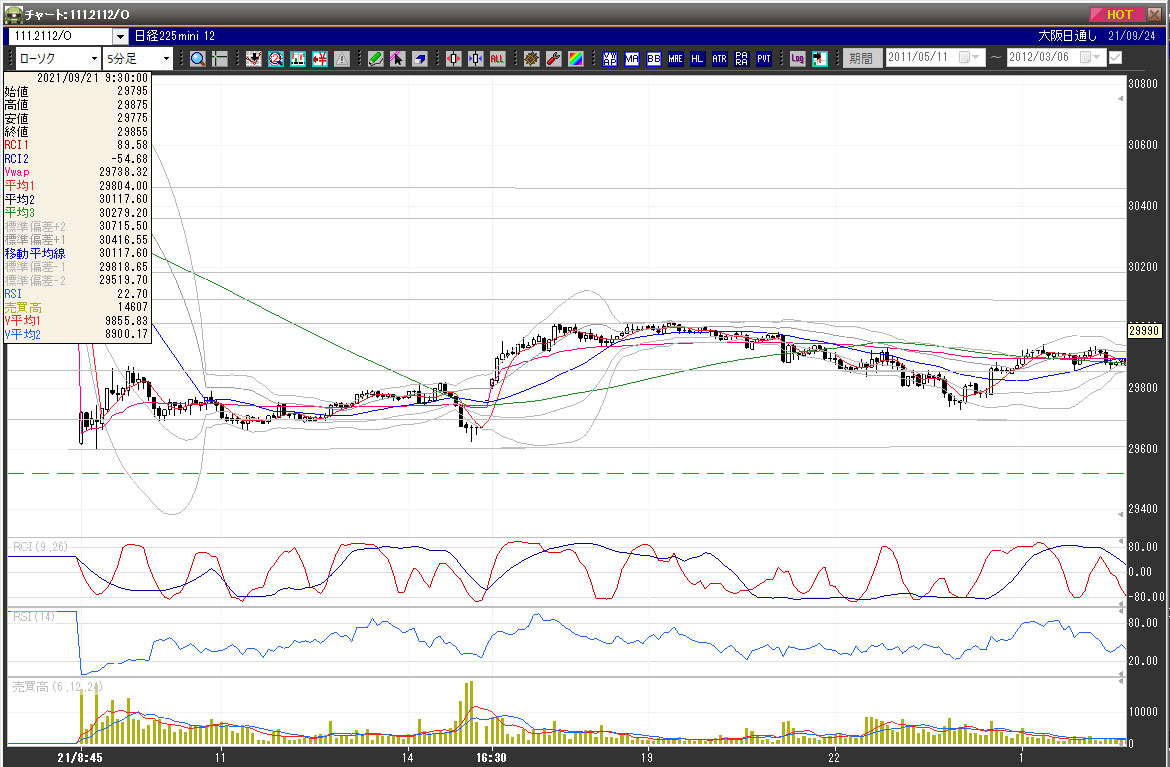Click the 29990 current price label

click(x=1144, y=331)
